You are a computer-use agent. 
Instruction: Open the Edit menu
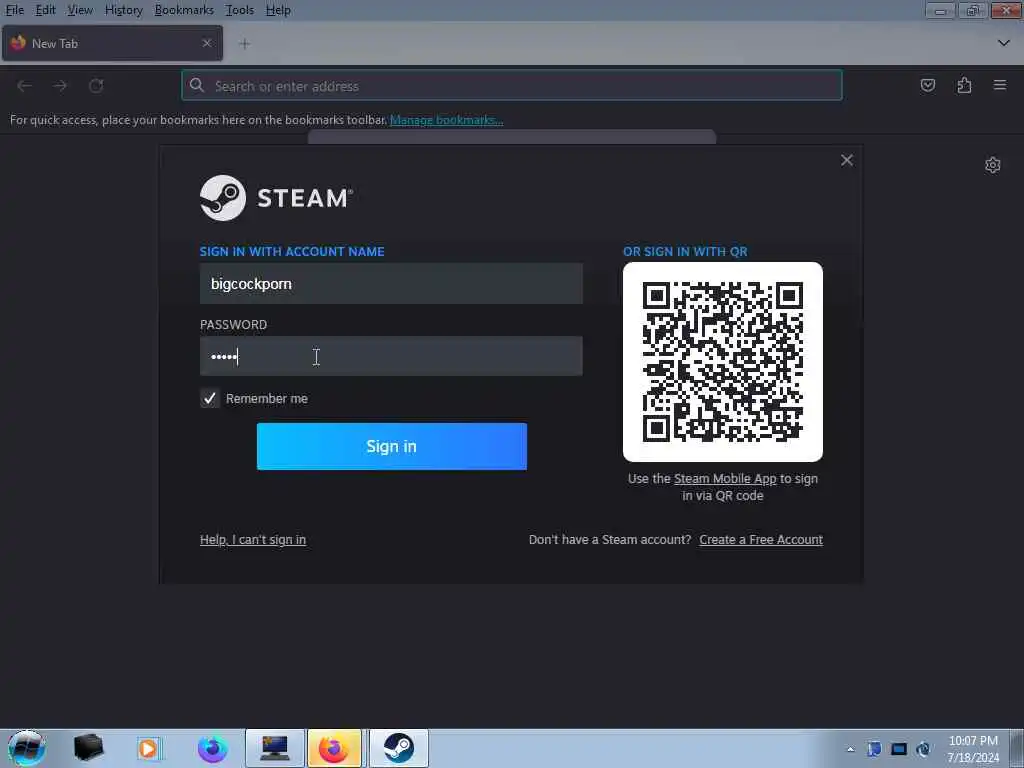coord(45,10)
